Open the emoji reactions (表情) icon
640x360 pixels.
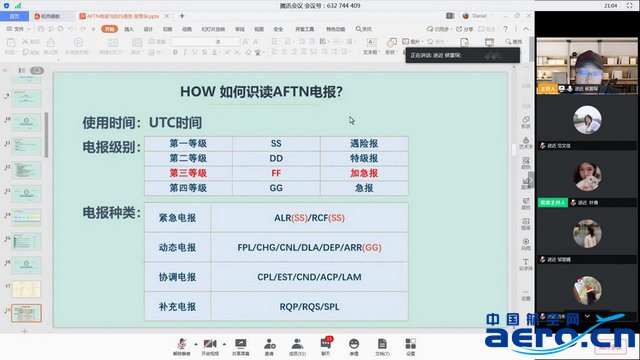pyautogui.click(x=354, y=347)
